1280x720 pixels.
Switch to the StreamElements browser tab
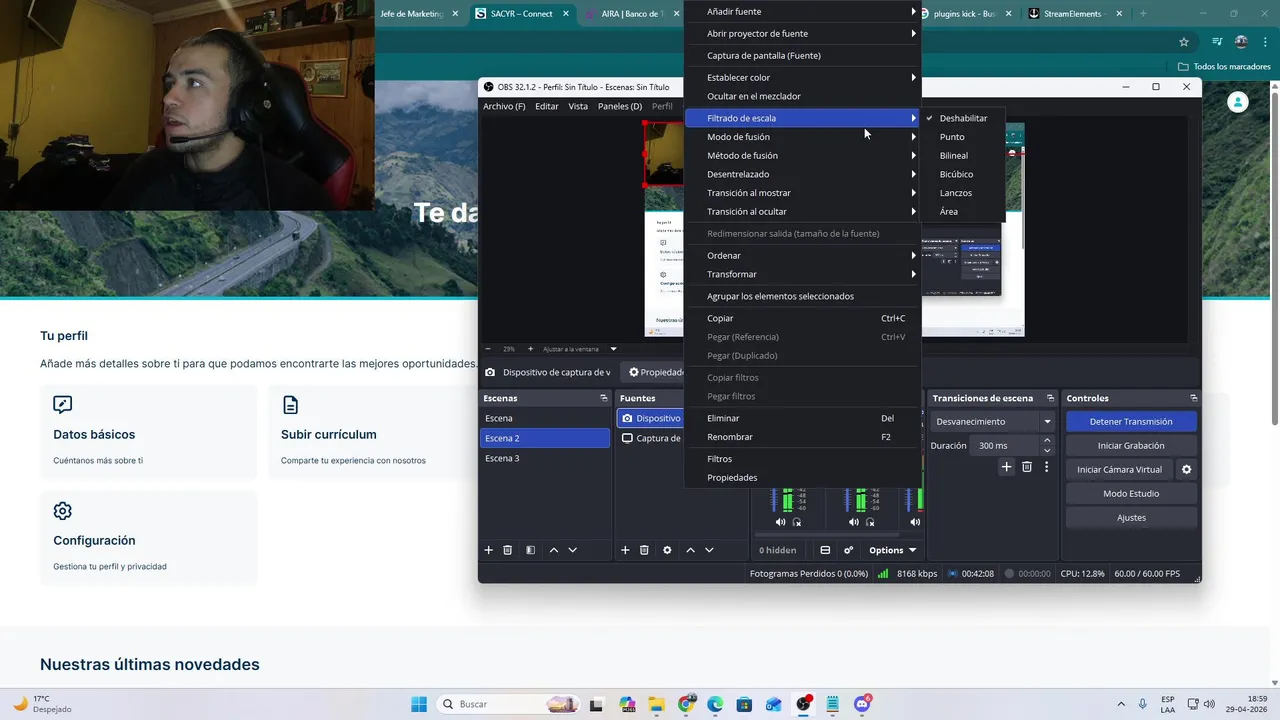point(1075,14)
